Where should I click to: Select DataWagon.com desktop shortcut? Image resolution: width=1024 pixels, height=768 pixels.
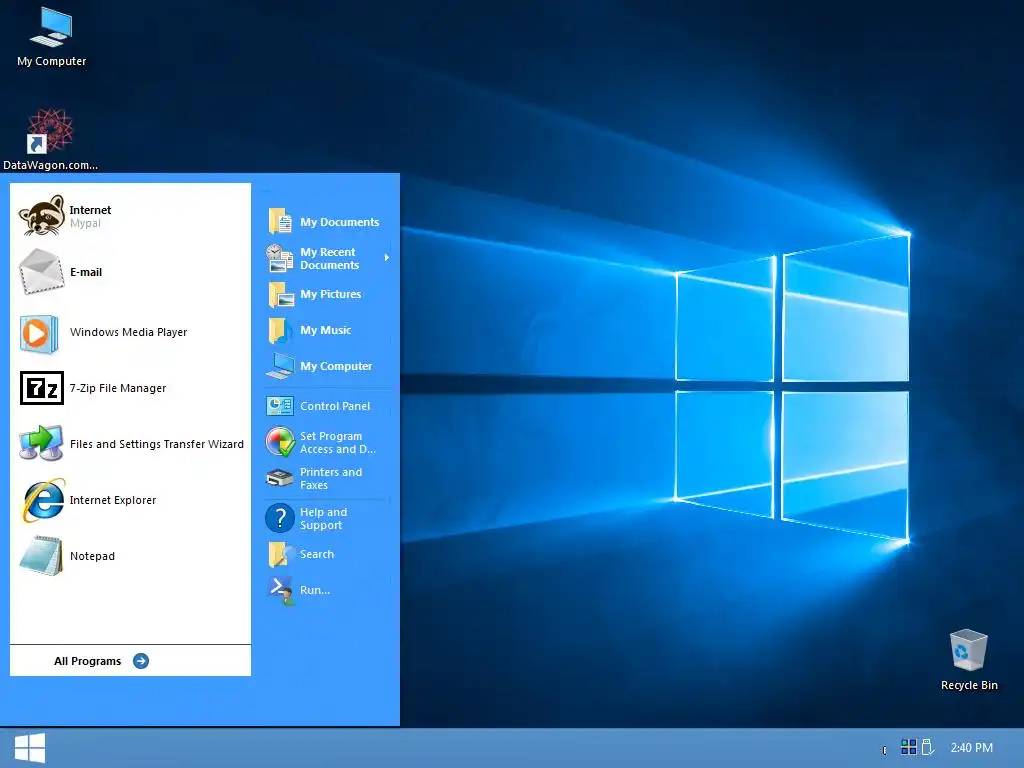(x=50, y=140)
